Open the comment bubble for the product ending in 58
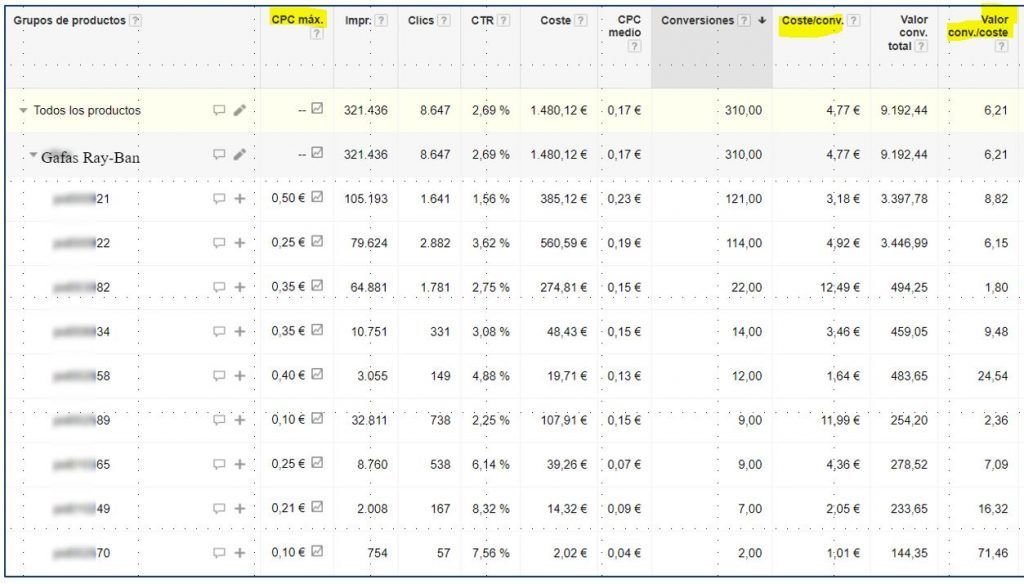Screen dimensions: 1024x584 [219, 376]
